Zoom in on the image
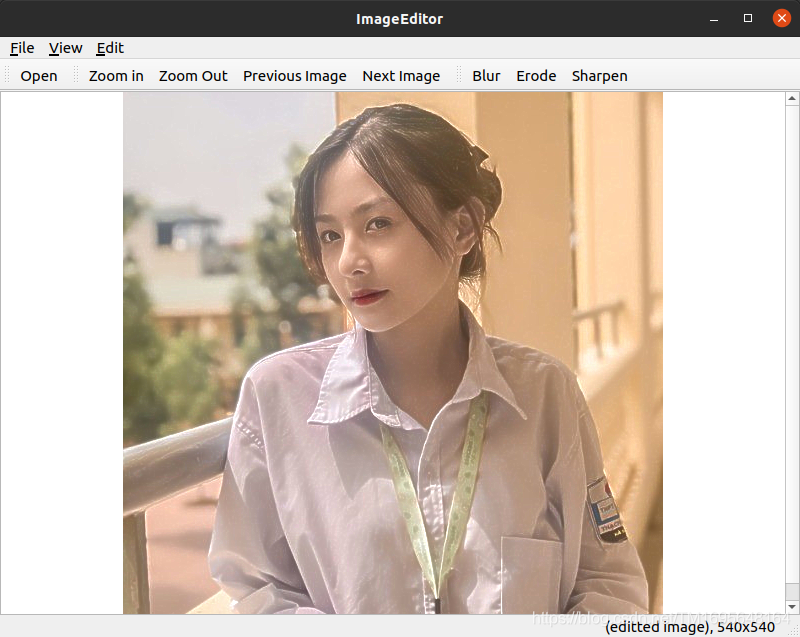Screen dimensions: 800x637 point(116,76)
